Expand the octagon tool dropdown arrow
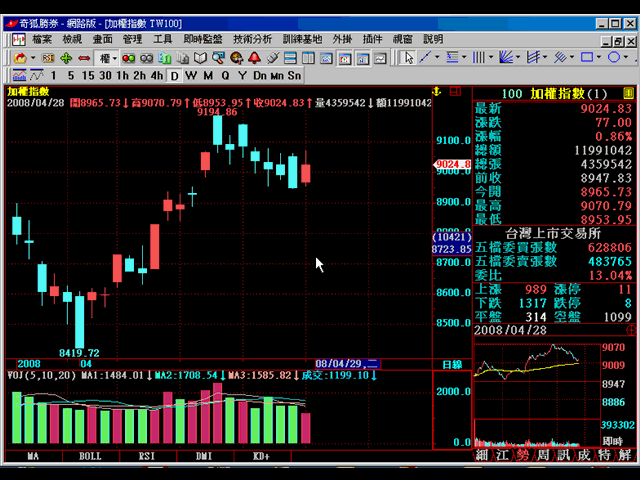The height and width of the screenshot is (480, 640). pos(625,58)
